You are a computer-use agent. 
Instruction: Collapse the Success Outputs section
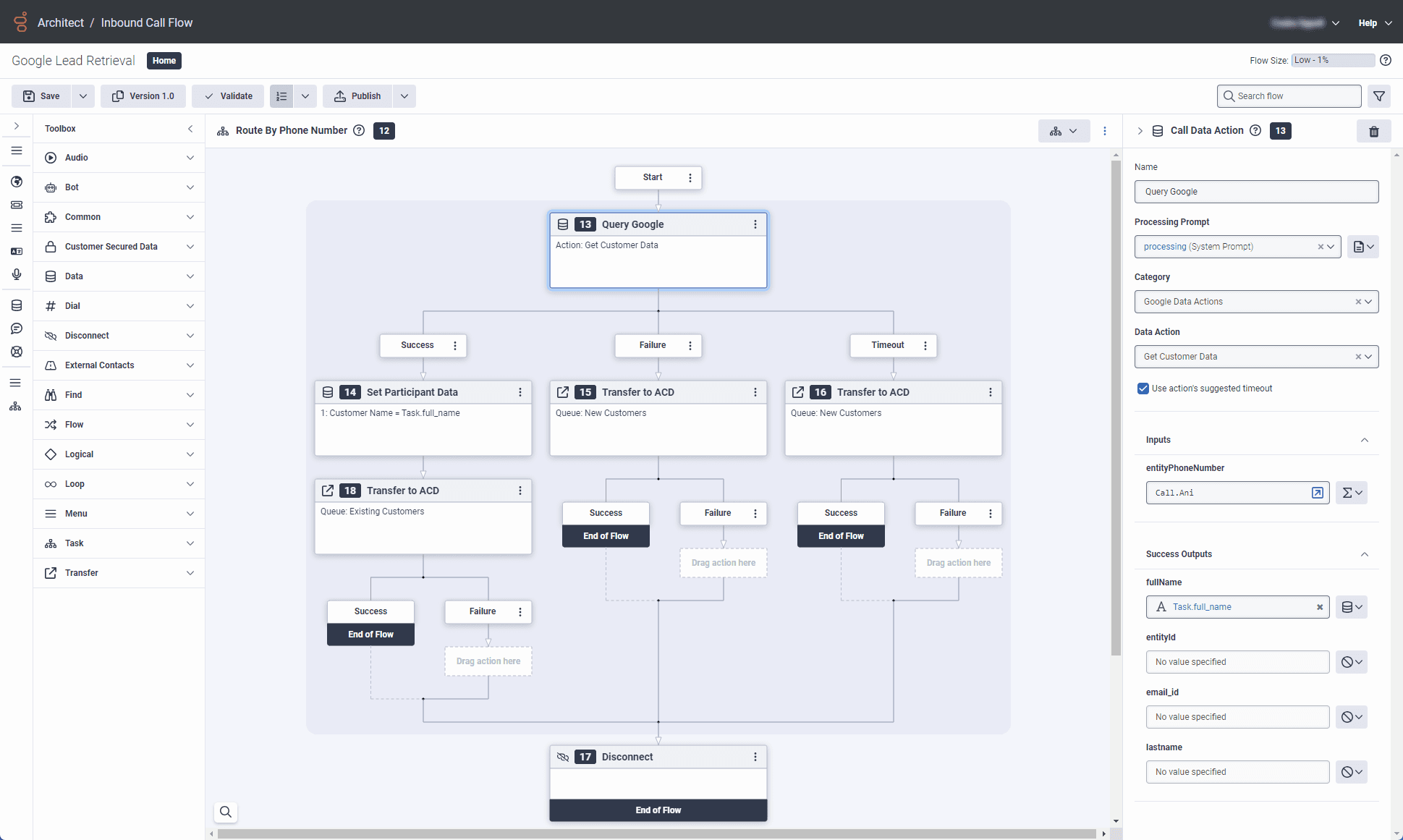click(1365, 554)
